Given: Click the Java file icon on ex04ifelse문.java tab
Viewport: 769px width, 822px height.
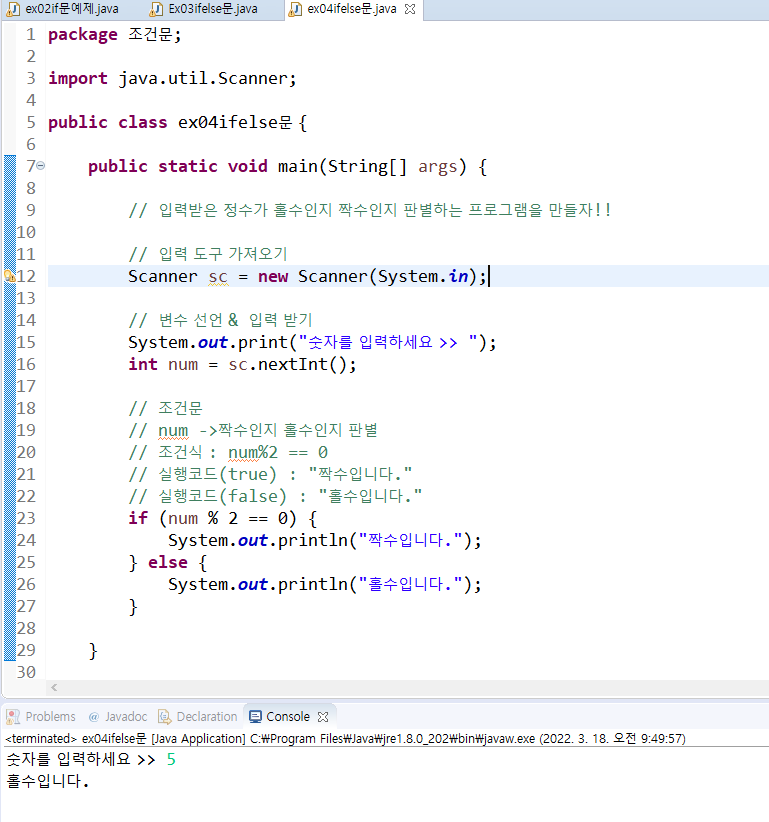Looking at the screenshot, I should (x=295, y=9).
